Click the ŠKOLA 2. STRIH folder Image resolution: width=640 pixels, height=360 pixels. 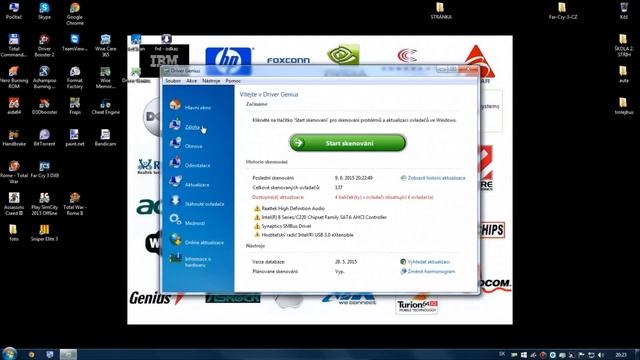623,45
